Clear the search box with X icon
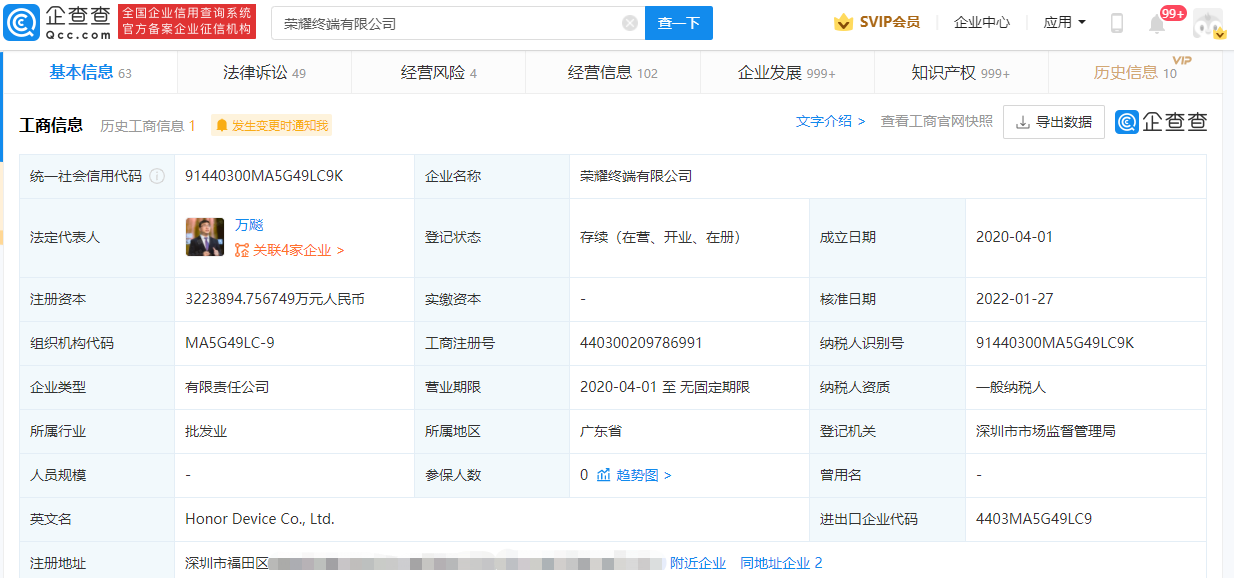The height and width of the screenshot is (578, 1234). click(x=630, y=23)
